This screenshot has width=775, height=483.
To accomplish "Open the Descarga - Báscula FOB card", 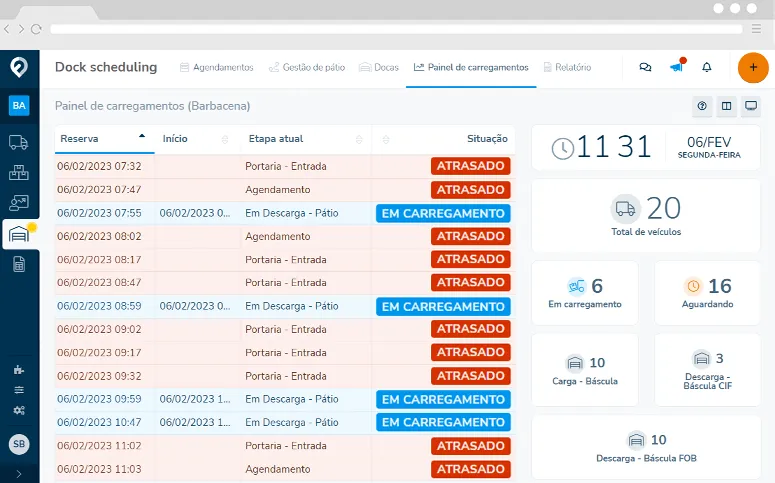I will tap(646, 447).
